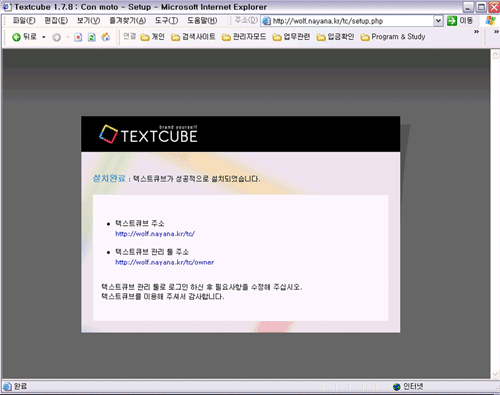Screen dimensions: 500x395
Task: Click the 인터넷 zone globe icon
Action: coord(397,387)
